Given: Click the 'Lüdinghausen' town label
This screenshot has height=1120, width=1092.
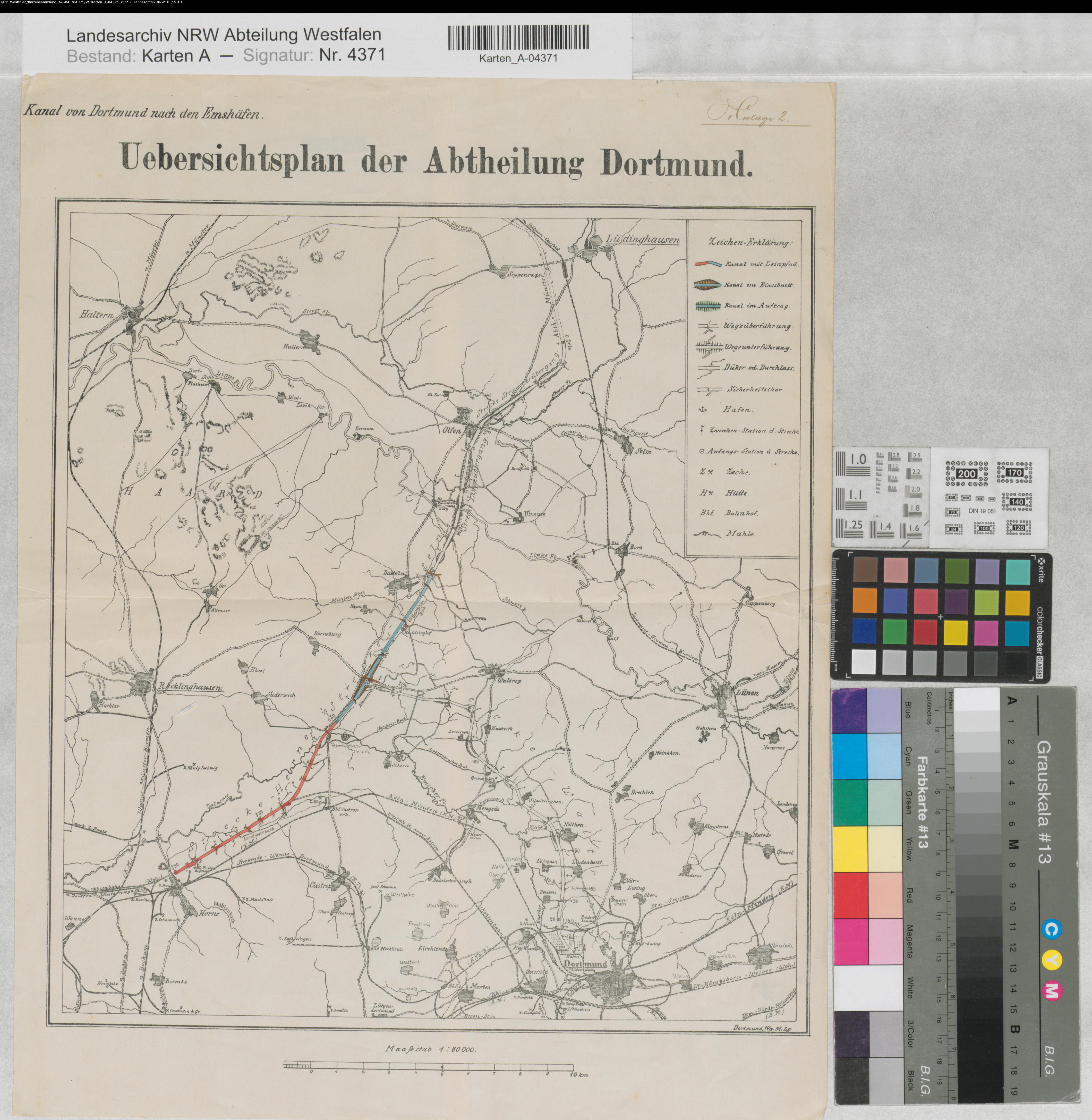Looking at the screenshot, I should (643, 240).
